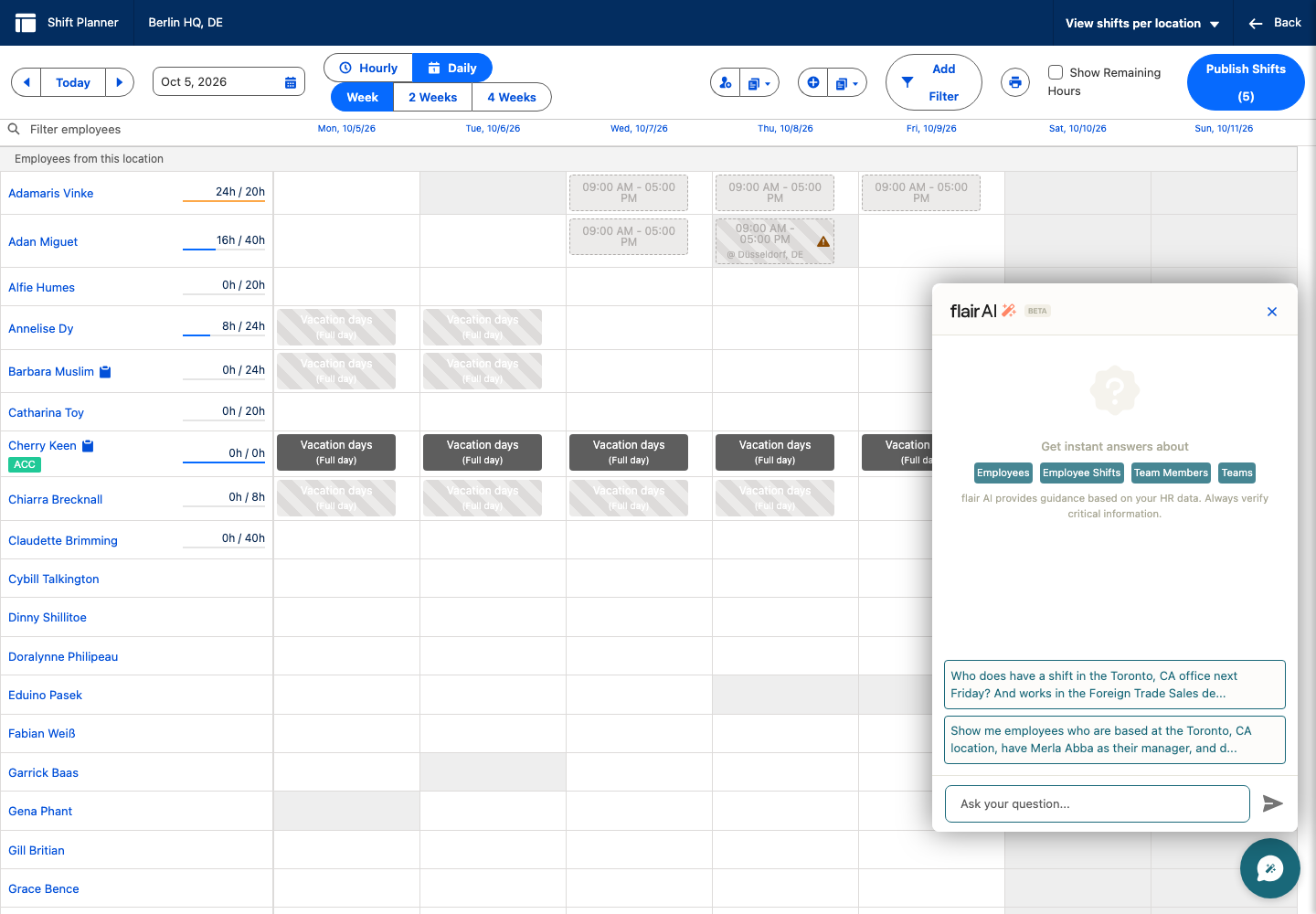Image resolution: width=1316 pixels, height=914 pixels.
Task: Open Adamaris Vinke Wednesday 09:00 AM shift
Action: (629, 193)
